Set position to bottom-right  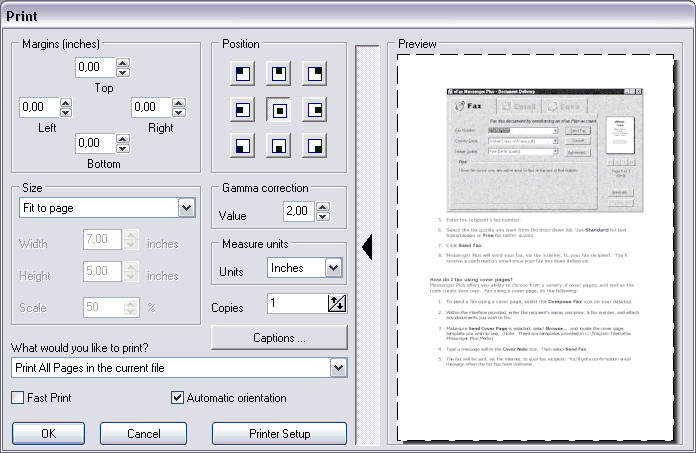point(314,146)
